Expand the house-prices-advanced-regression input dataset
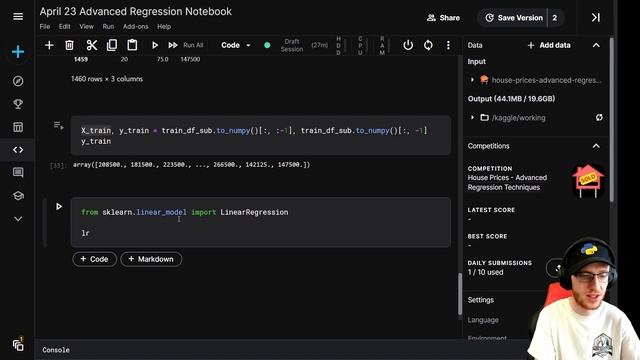640x360 pixels. [472, 80]
